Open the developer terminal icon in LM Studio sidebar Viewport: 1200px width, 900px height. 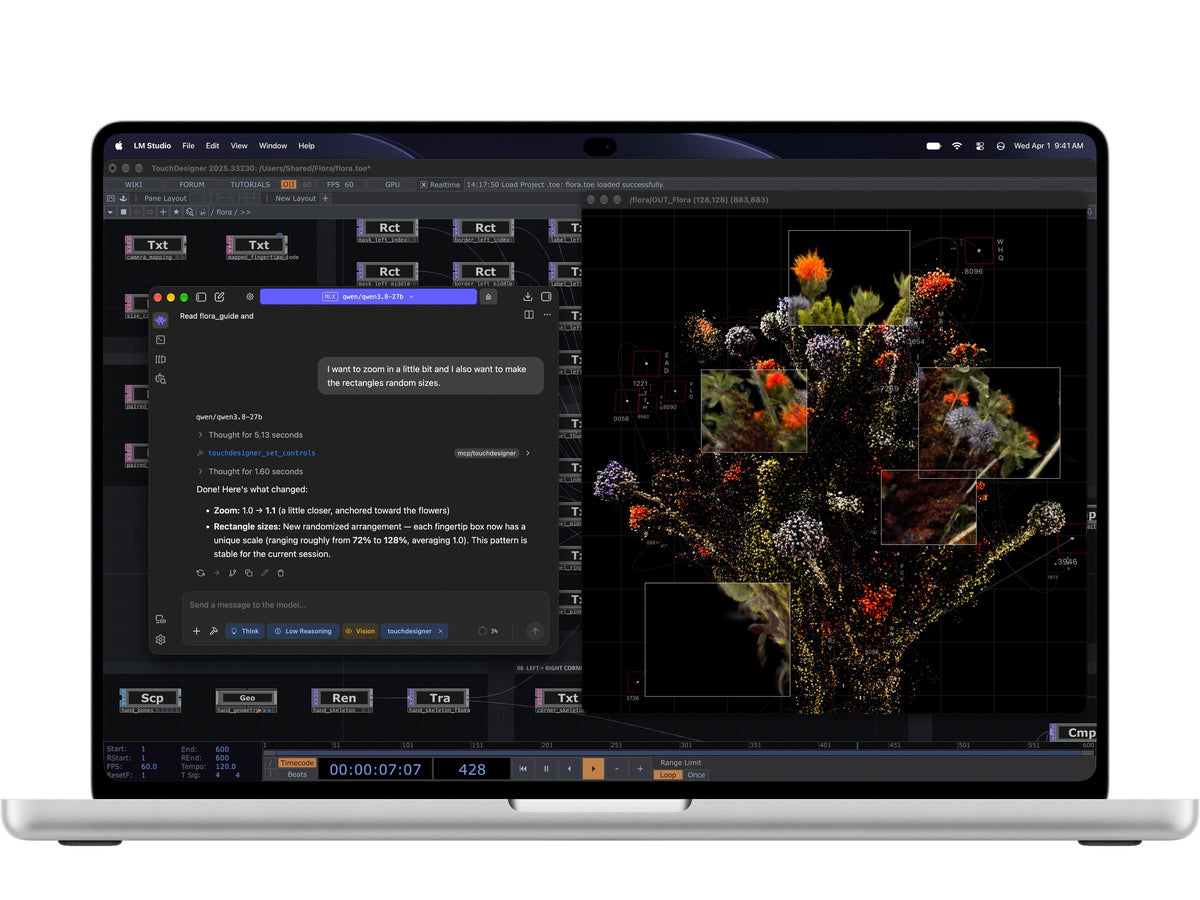161,340
